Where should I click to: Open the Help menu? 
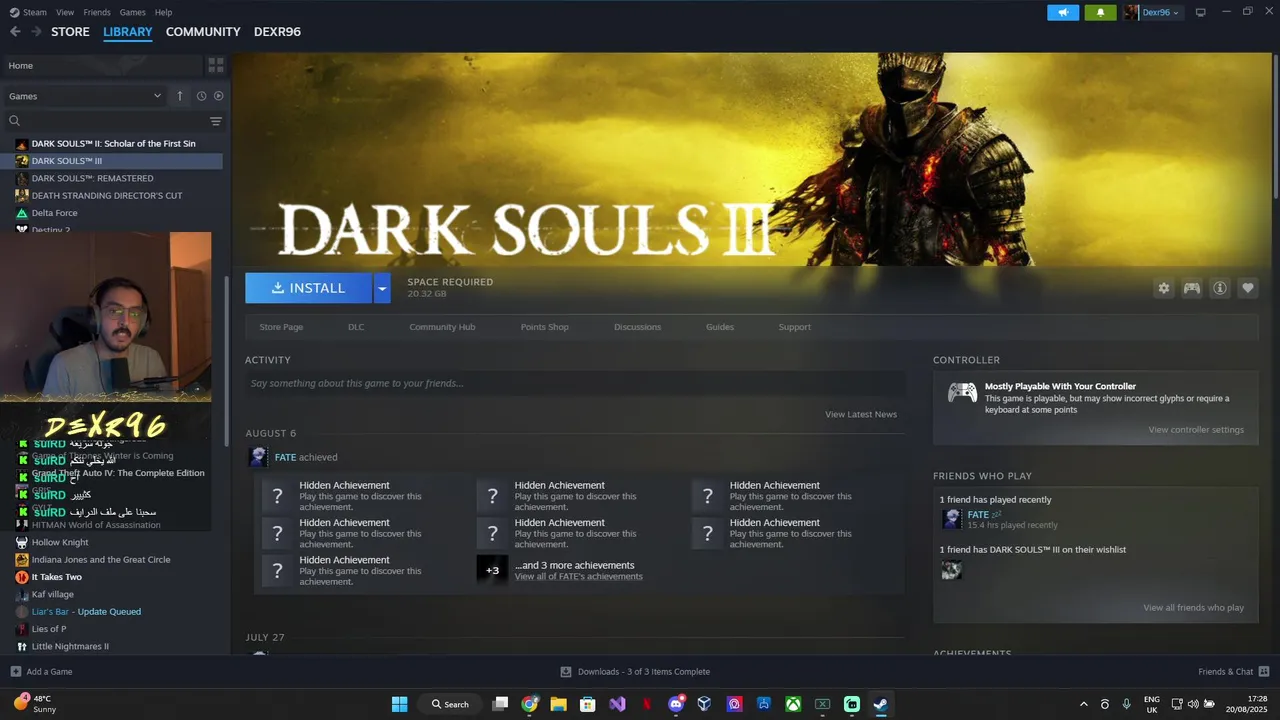163,12
